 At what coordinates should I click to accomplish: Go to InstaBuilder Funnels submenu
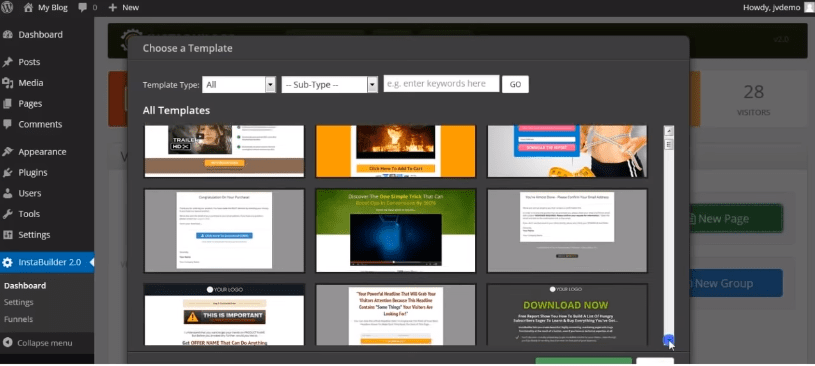18,319
